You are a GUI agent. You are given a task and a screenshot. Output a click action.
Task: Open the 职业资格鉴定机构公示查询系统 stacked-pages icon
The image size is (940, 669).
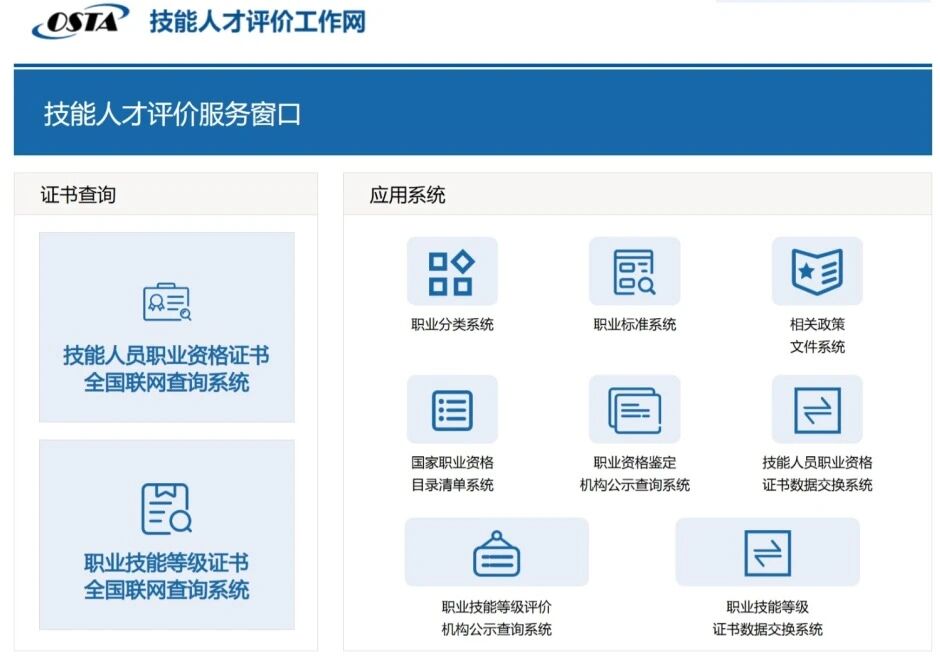pos(636,408)
